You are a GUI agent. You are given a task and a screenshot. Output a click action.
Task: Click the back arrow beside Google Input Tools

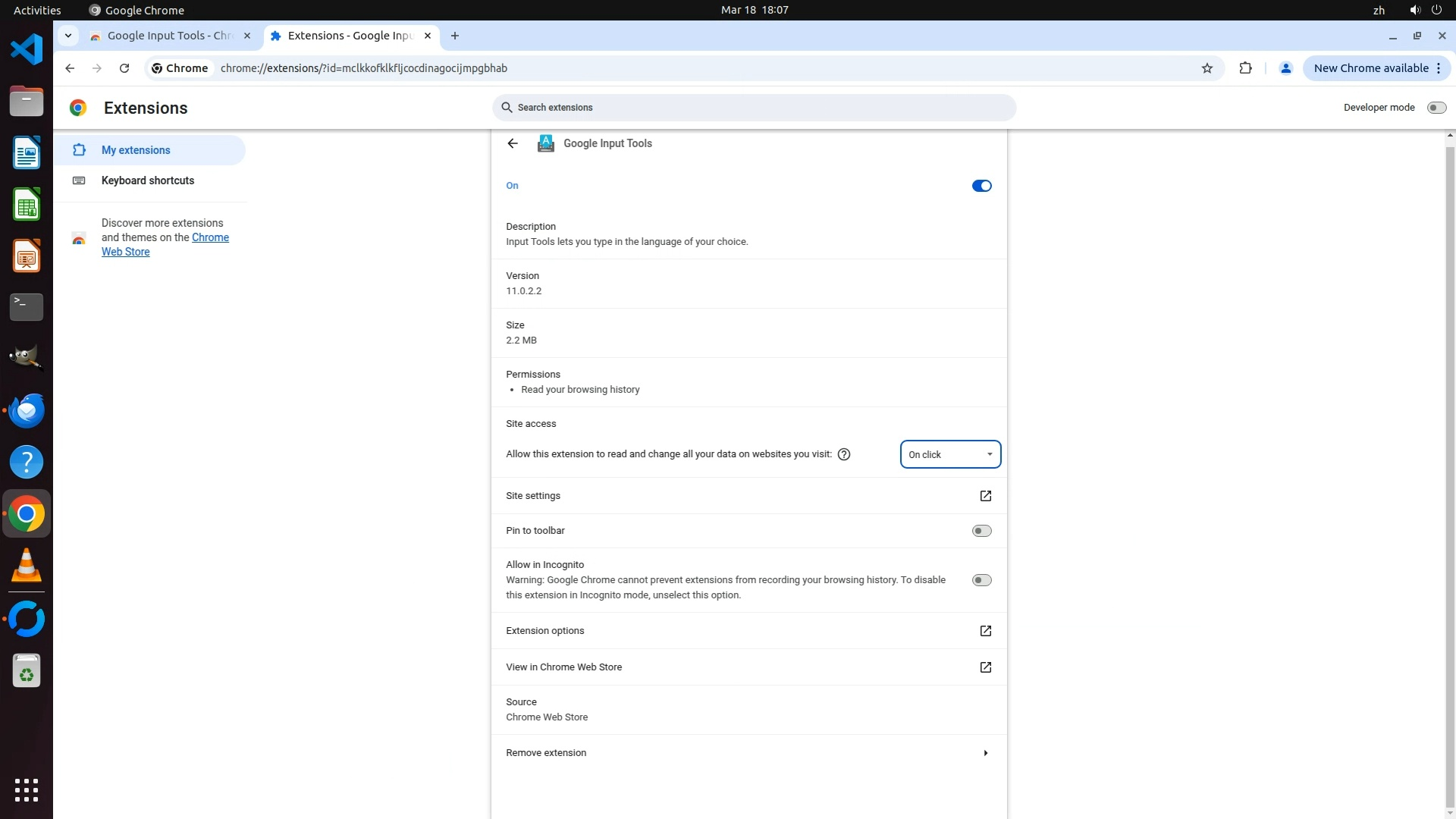click(513, 143)
